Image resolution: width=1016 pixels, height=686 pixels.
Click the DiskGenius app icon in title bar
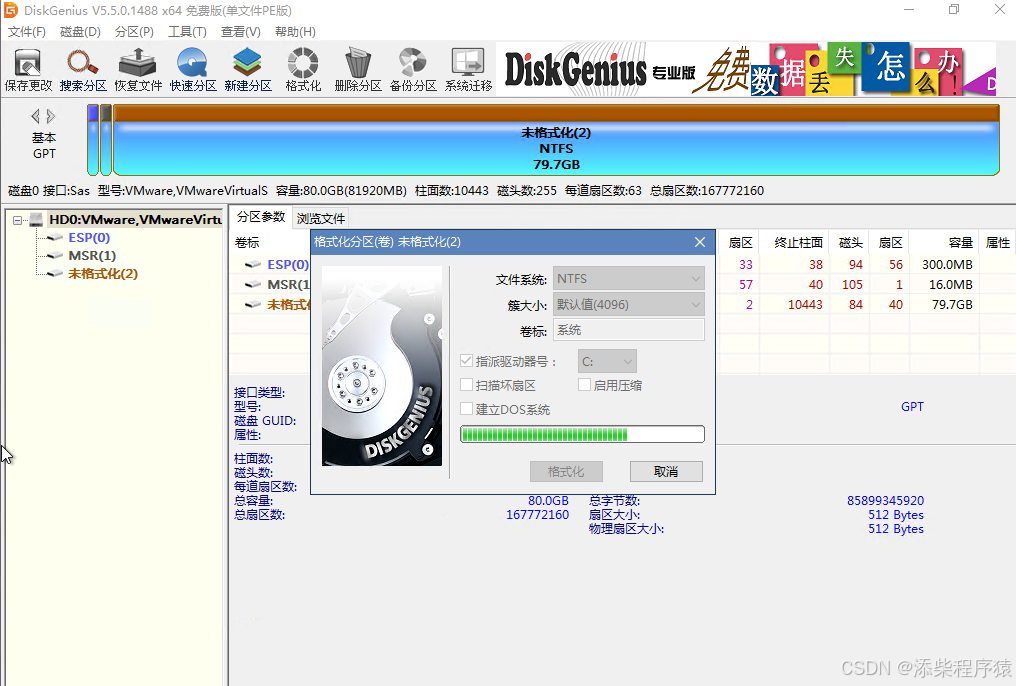[11, 10]
